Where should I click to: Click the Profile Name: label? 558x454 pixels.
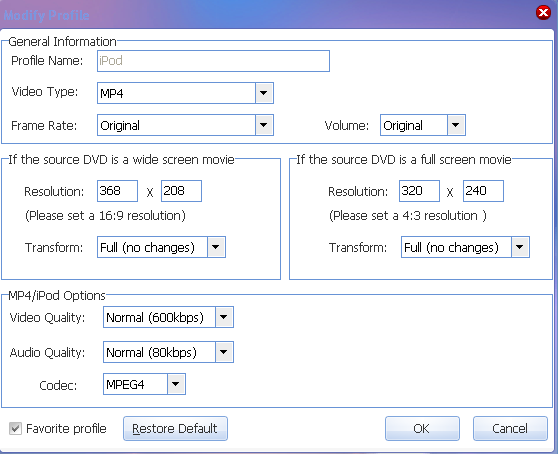click(x=47, y=60)
